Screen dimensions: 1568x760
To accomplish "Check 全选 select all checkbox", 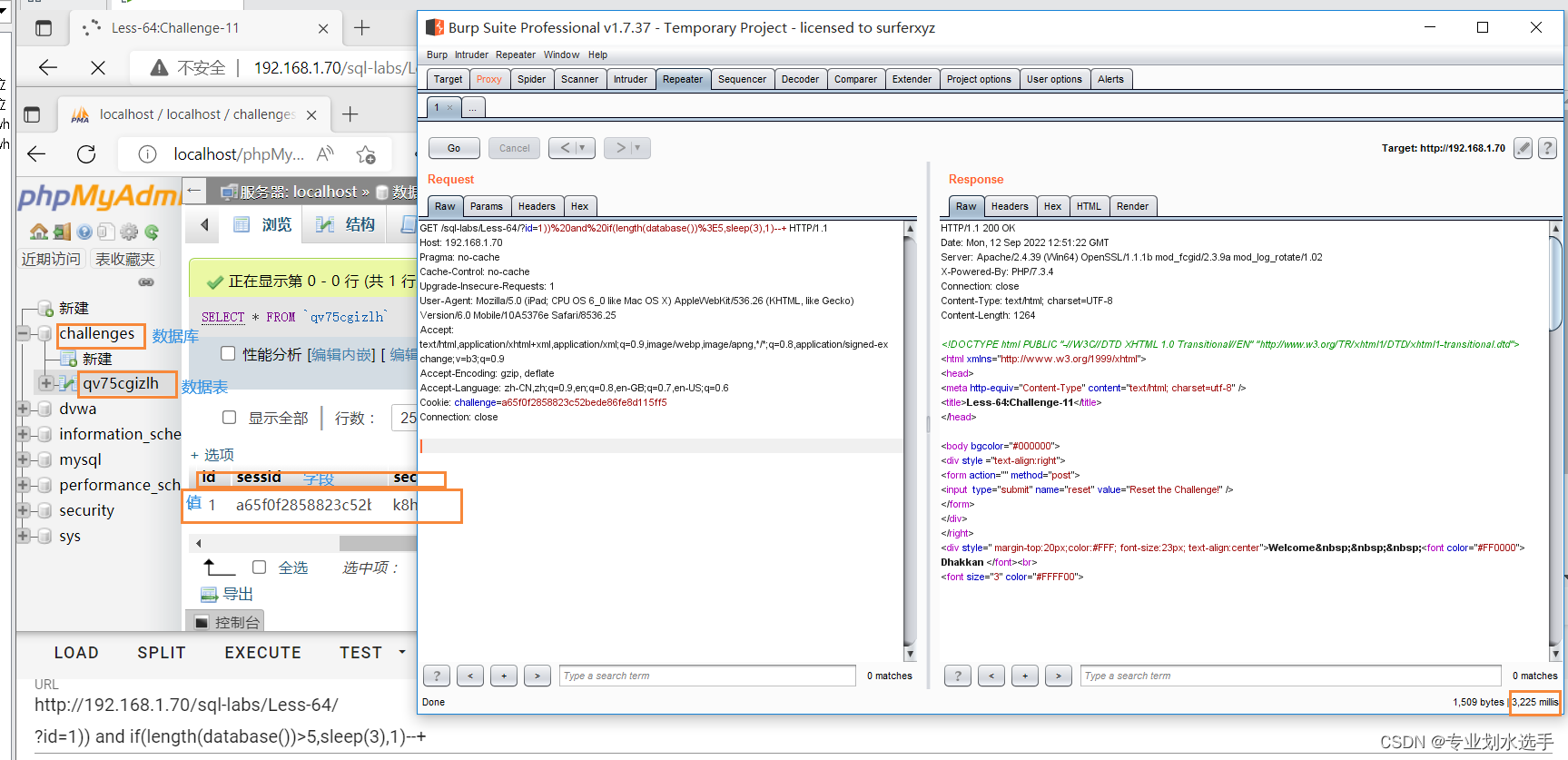I will pyautogui.click(x=259, y=568).
